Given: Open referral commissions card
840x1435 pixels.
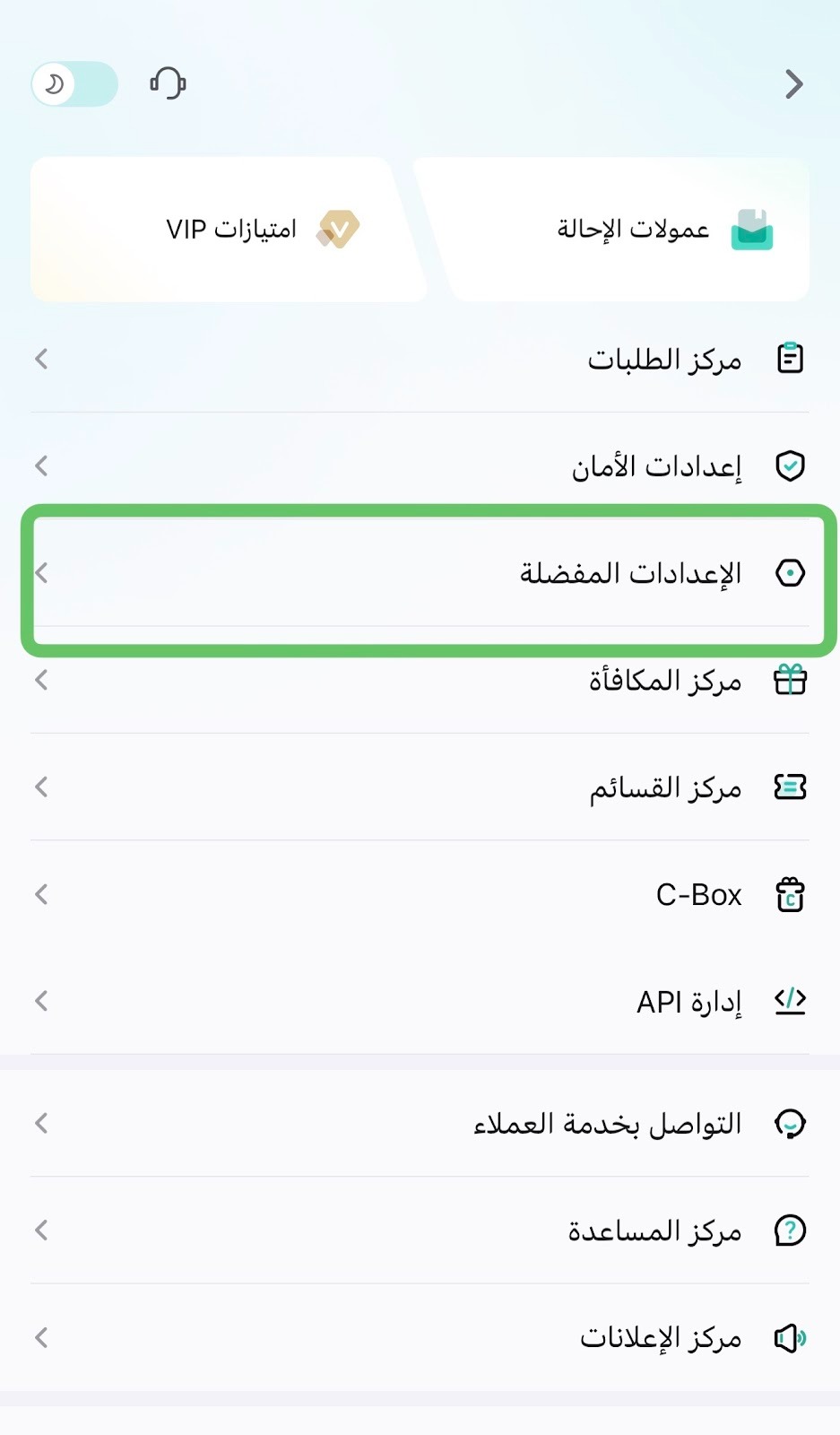Looking at the screenshot, I should 613,230.
